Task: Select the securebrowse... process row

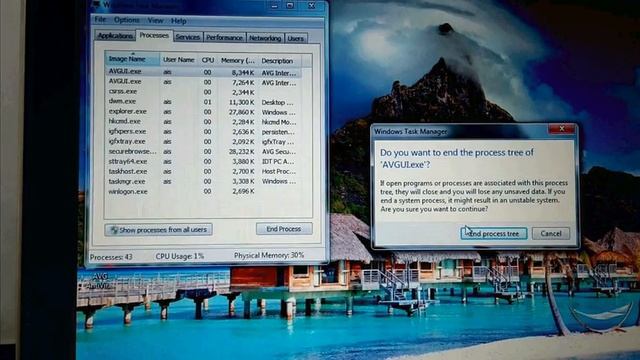Action: (x=203, y=151)
